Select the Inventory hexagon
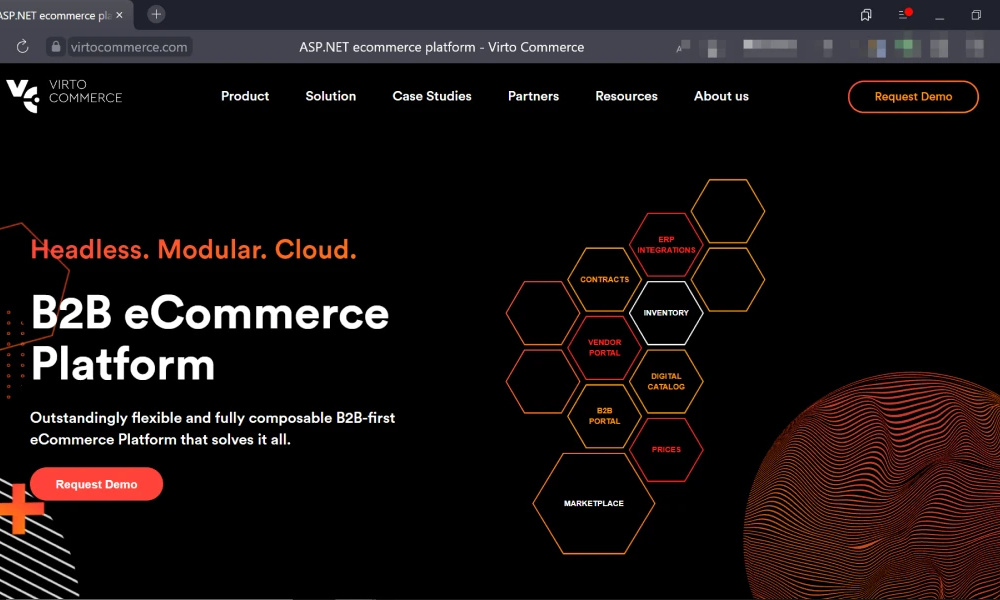Viewport: 1000px width, 600px height. (x=666, y=313)
